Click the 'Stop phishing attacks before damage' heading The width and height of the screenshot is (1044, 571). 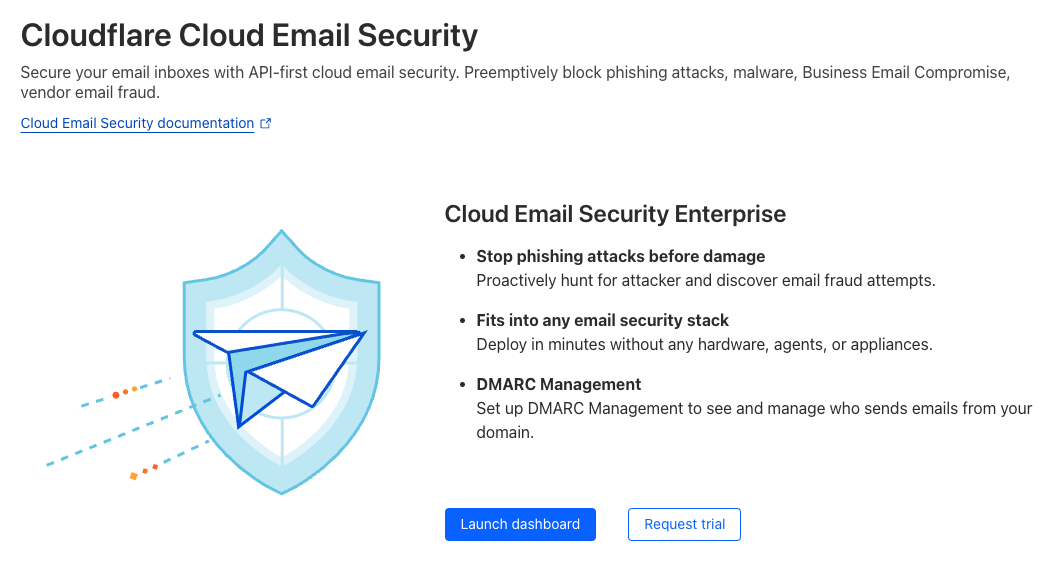point(620,256)
